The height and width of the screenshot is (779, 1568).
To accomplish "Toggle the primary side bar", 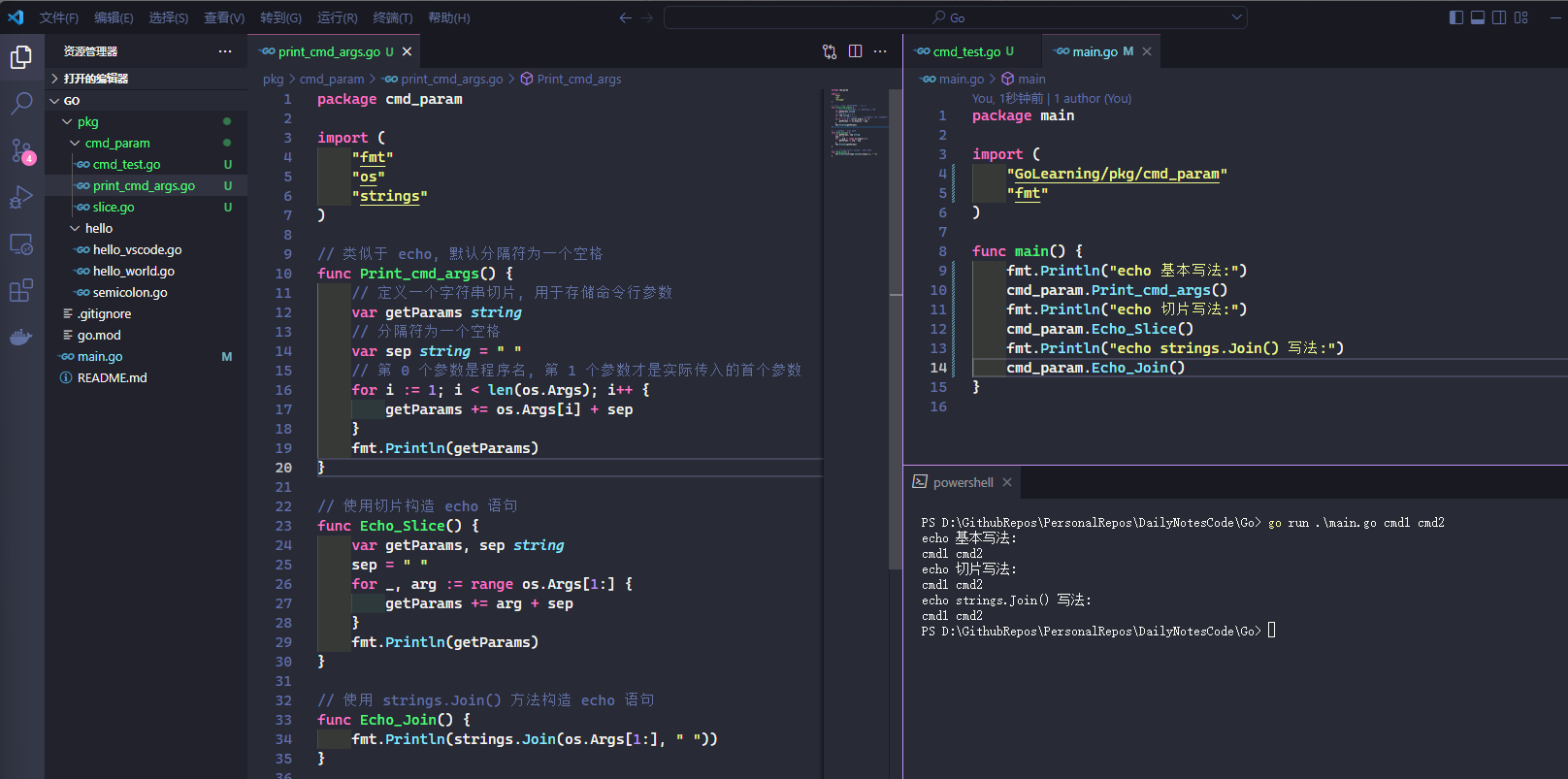I will 1456,17.
